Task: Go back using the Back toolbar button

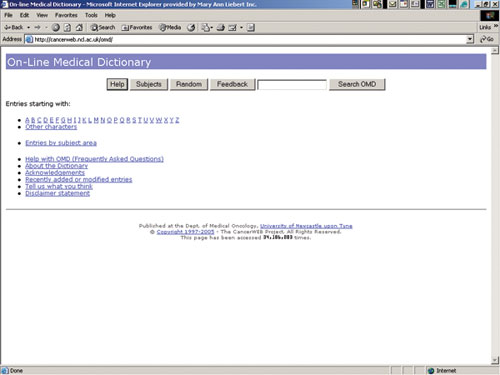Action: tap(13, 27)
